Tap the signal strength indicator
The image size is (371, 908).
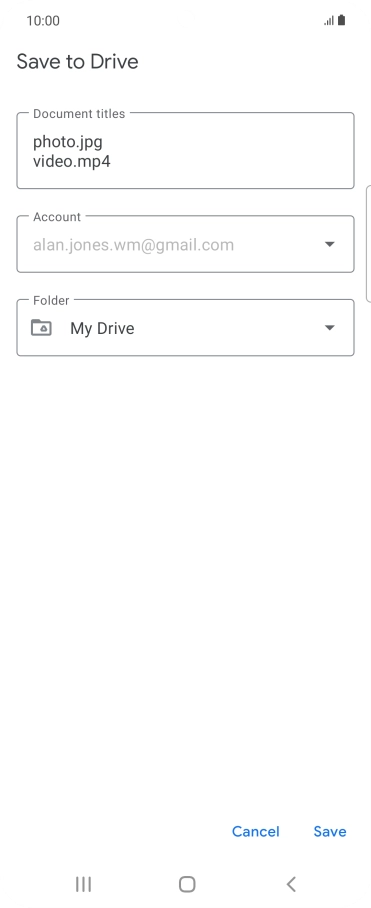[329, 21]
